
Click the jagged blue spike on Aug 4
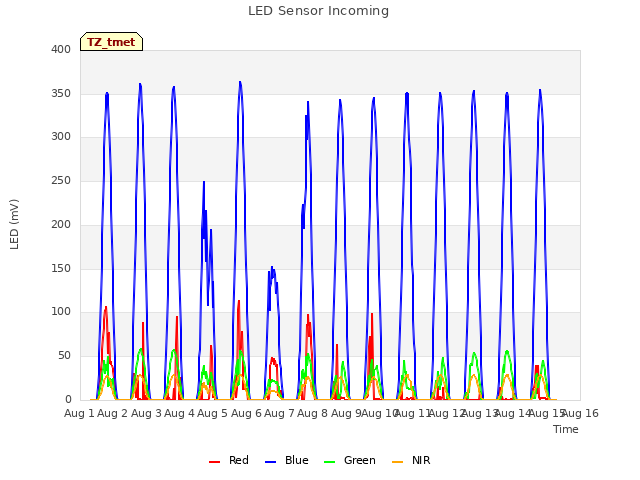tap(204, 182)
